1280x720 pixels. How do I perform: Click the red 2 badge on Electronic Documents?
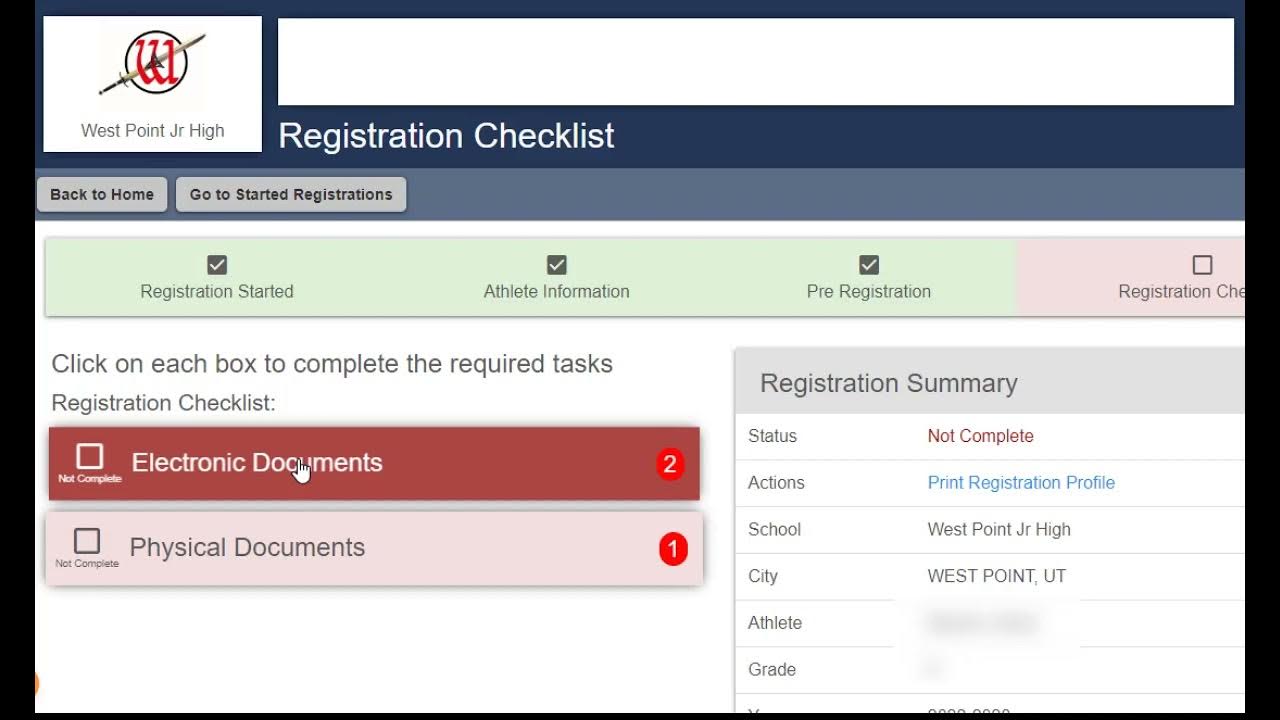(670, 464)
